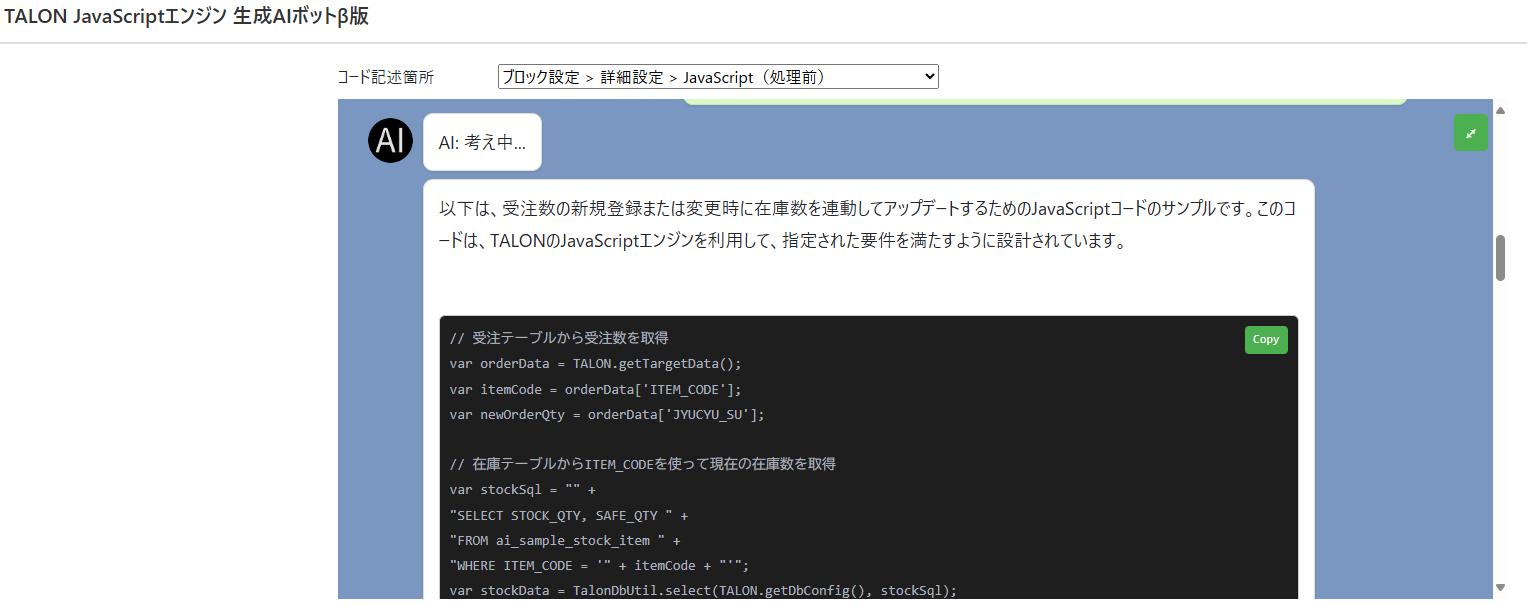Click the comment '// 在庫テーブルからITEM_CODEを使って現在の在庫数を取得'
Screen dimensions: 1527x606
click(643, 464)
